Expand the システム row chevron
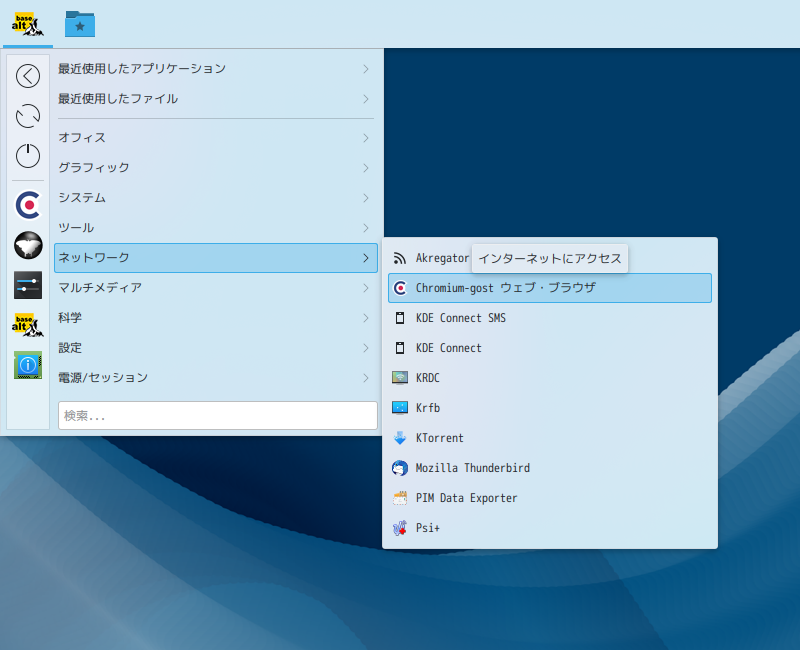Viewport: 800px width, 650px height. tap(366, 198)
